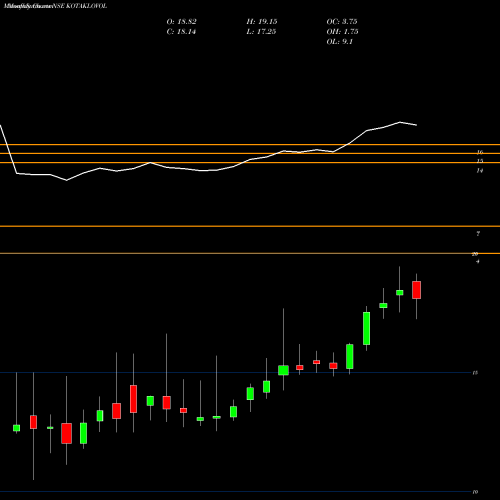The height and width of the screenshot is (500, 500).
Task: Select the high value H: 19.15
Action: pyautogui.click(x=262, y=22)
